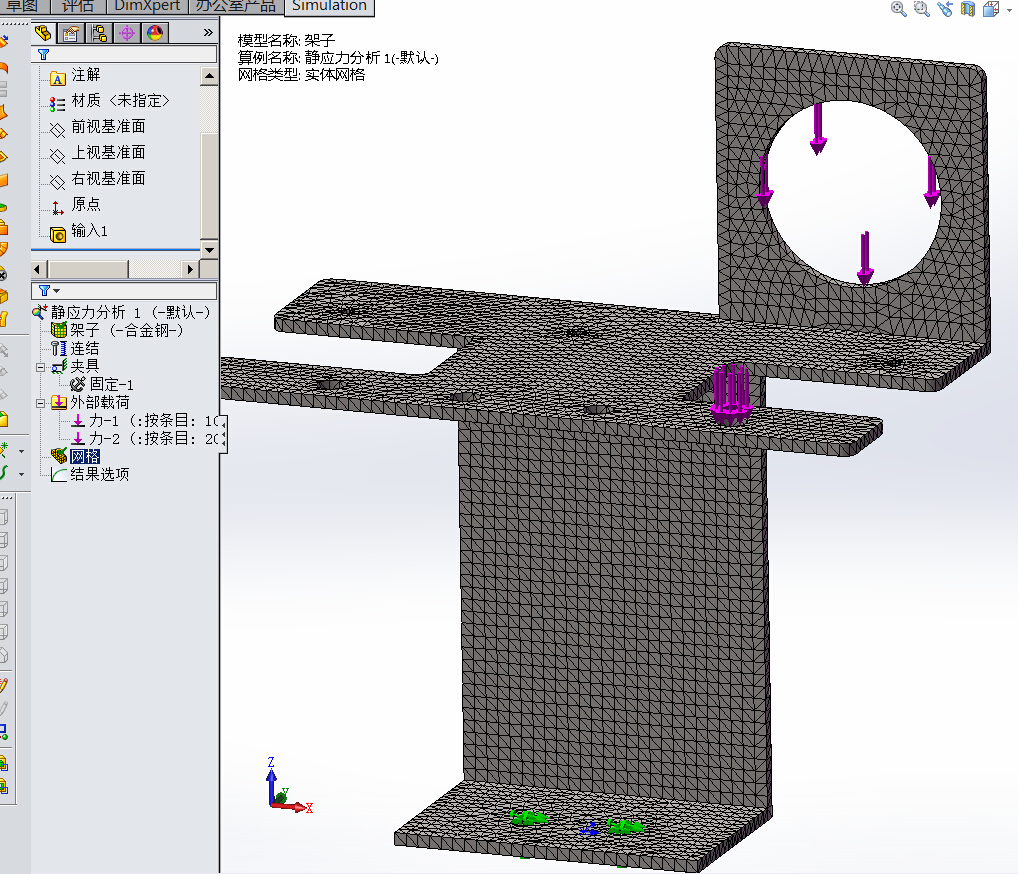The height and width of the screenshot is (874, 1018).
Task: Click the Zoom to Fit icon
Action: tap(897, 9)
